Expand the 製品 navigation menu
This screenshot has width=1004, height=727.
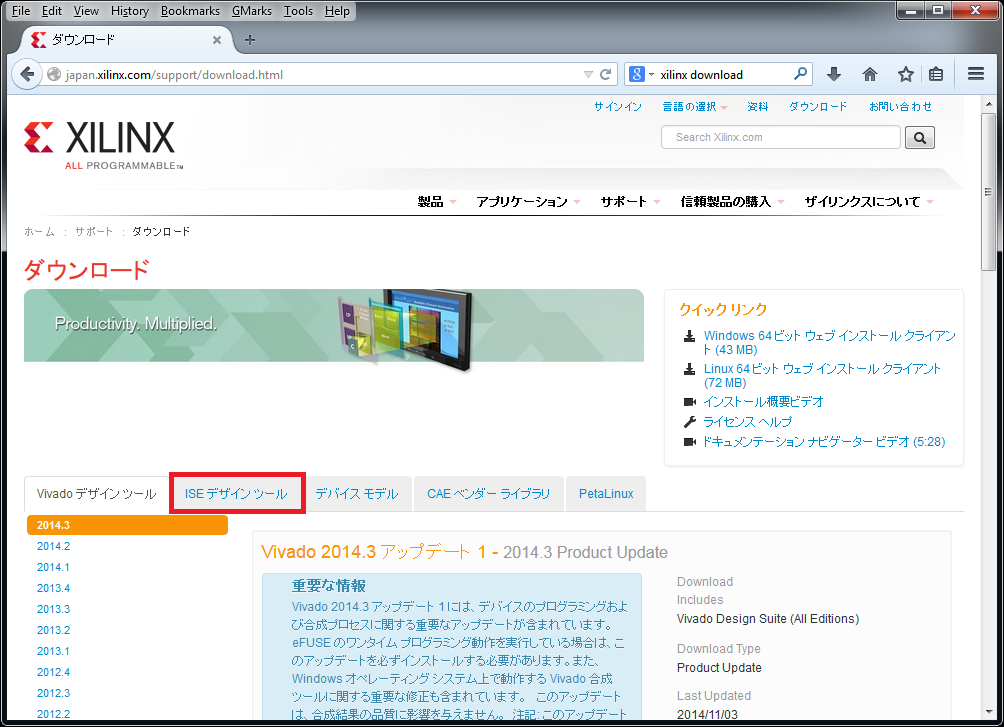click(x=437, y=202)
